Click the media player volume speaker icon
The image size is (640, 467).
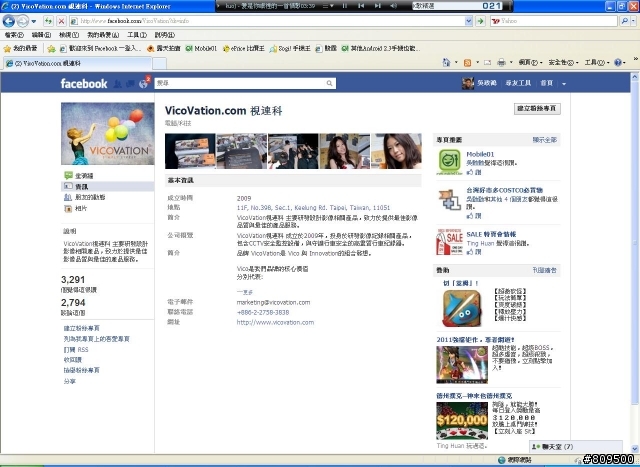tap(393, 6)
